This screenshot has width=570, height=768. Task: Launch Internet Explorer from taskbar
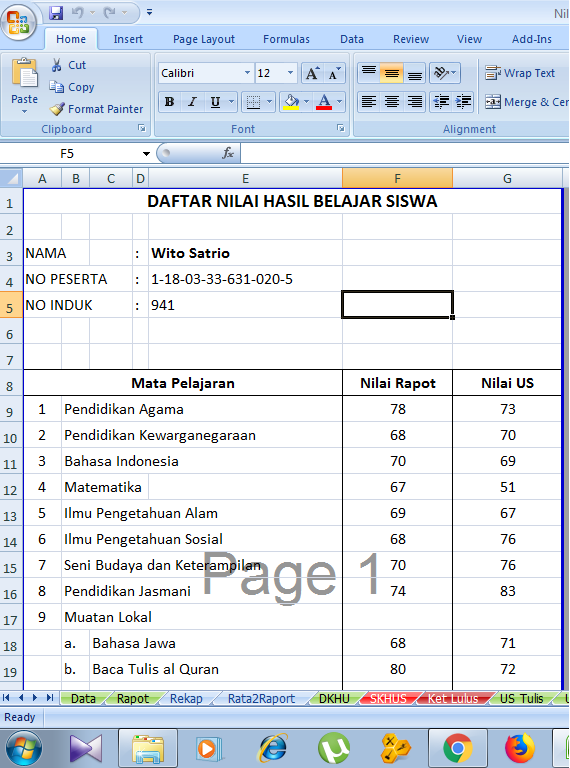(x=272, y=748)
